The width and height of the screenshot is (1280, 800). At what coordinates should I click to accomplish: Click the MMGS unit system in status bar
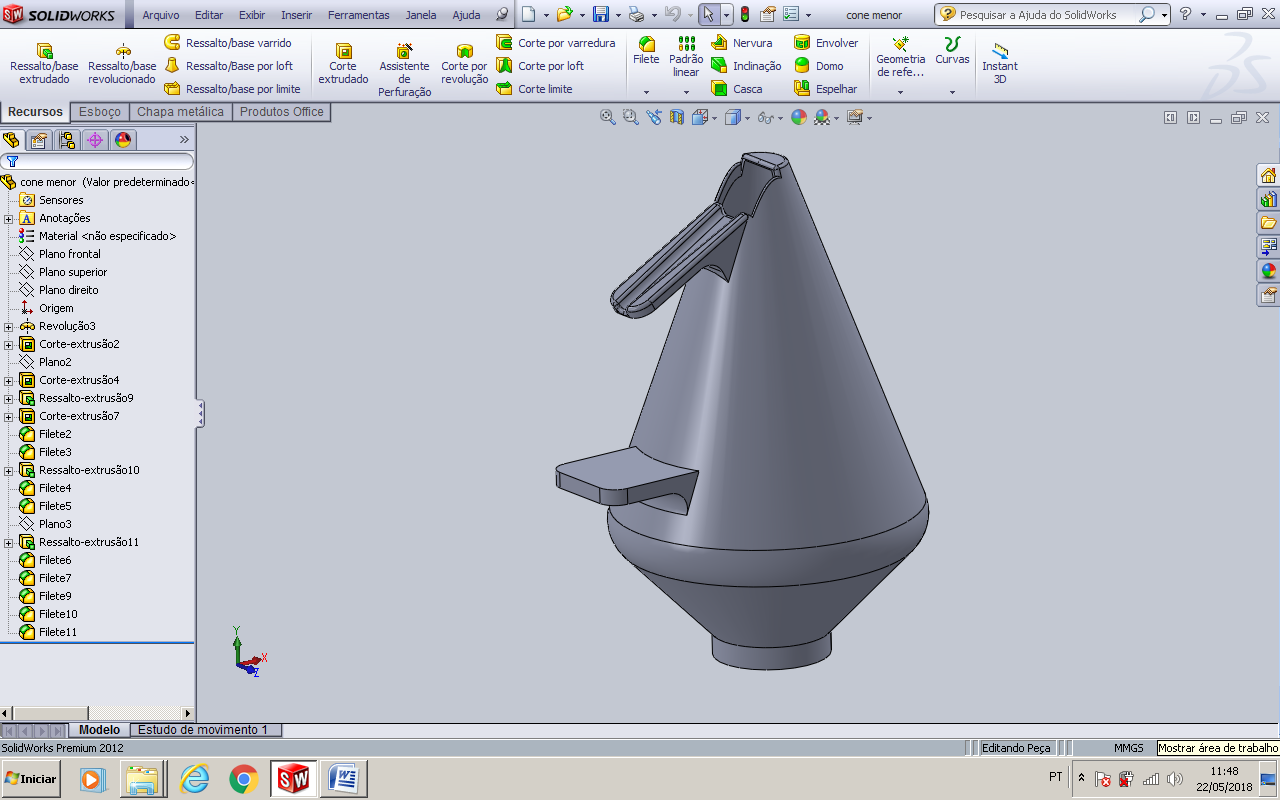click(1129, 748)
